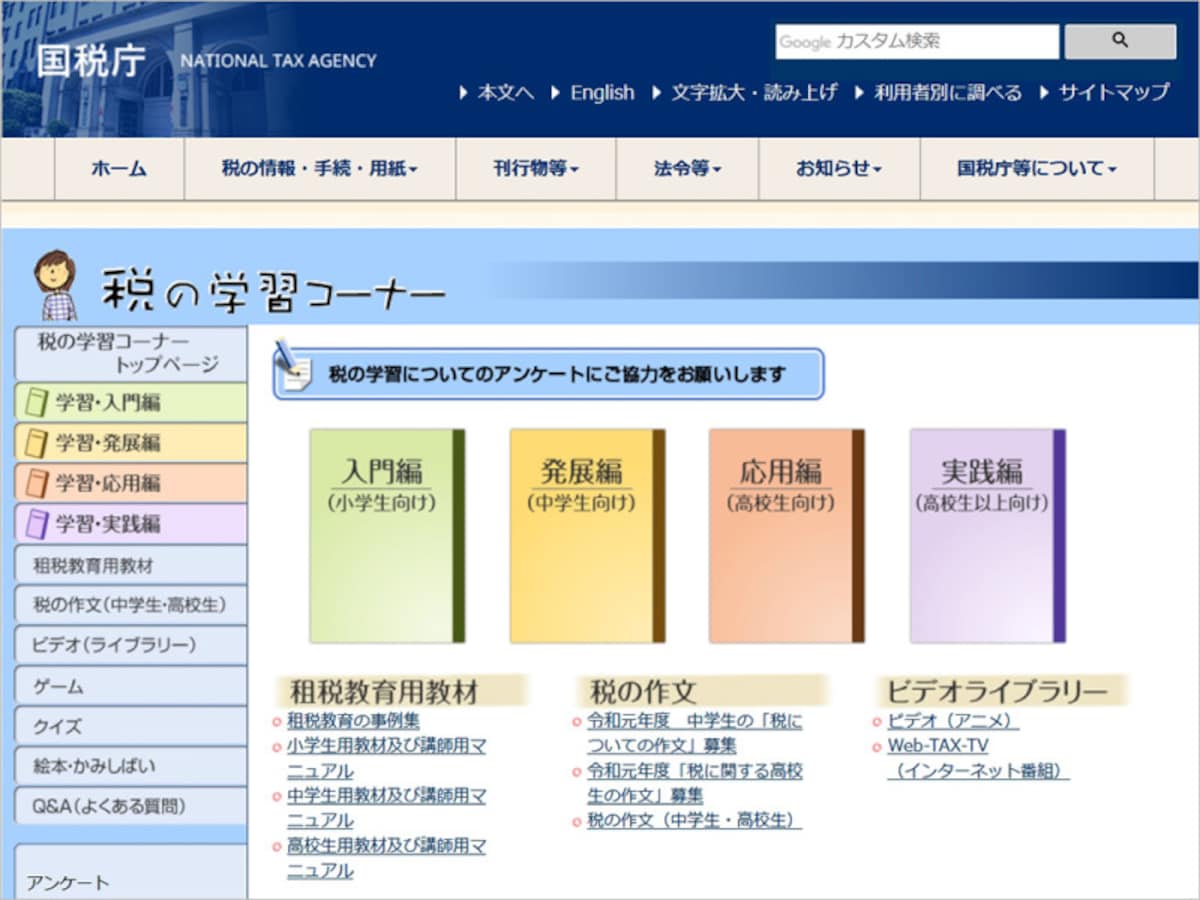Expand the 法令等 menu
This screenshot has height=900, width=1200.
tap(688, 169)
